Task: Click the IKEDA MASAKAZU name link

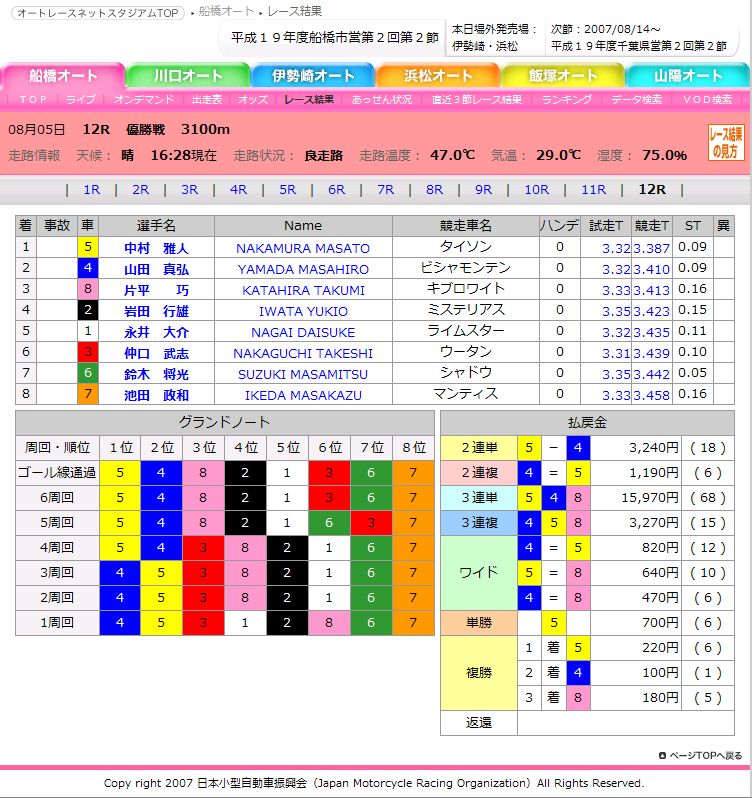Action: (x=303, y=395)
